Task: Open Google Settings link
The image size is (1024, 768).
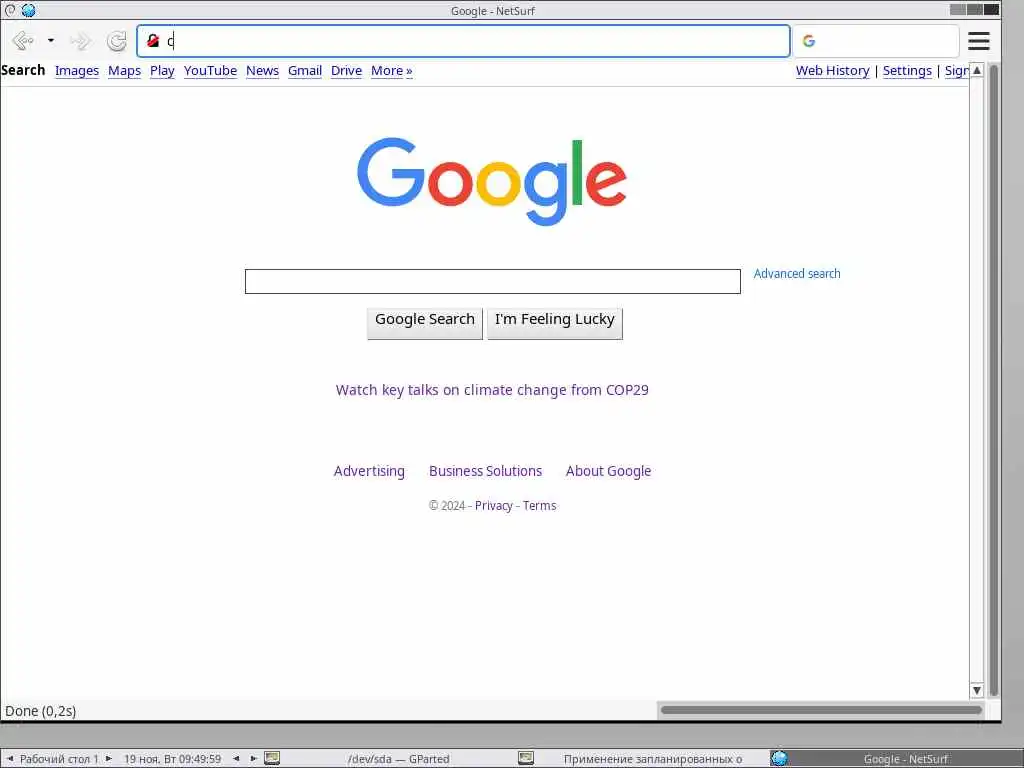Action: point(907,71)
